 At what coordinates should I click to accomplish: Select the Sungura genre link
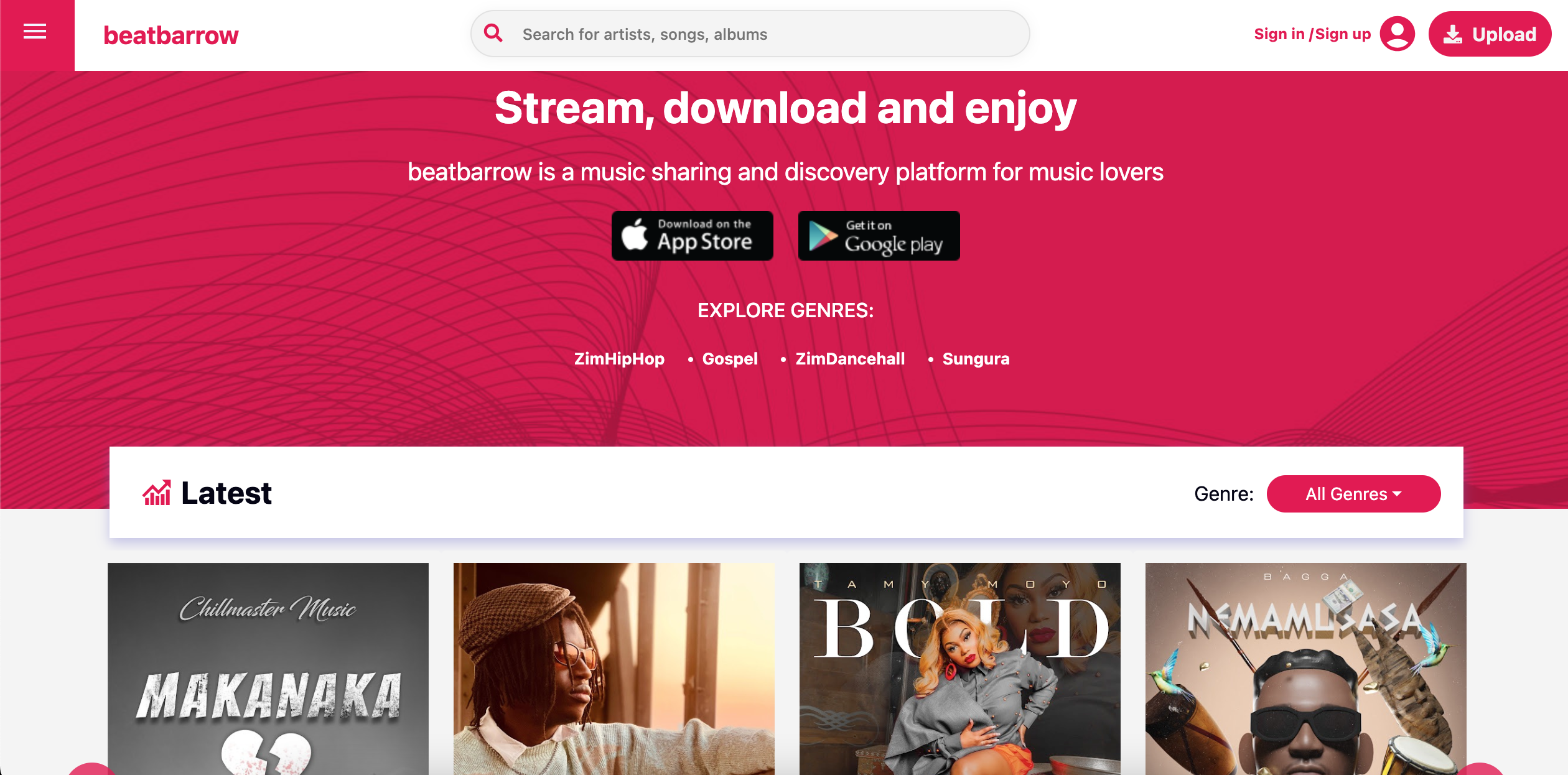(x=976, y=359)
